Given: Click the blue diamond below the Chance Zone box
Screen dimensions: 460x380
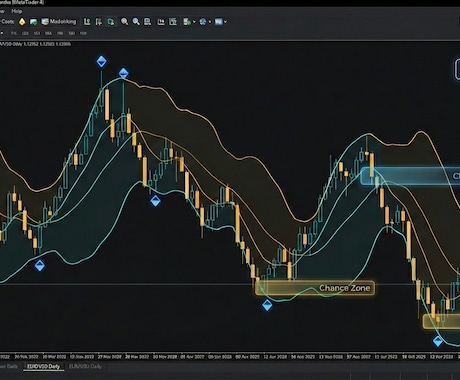Looking at the screenshot, I should 267,305.
